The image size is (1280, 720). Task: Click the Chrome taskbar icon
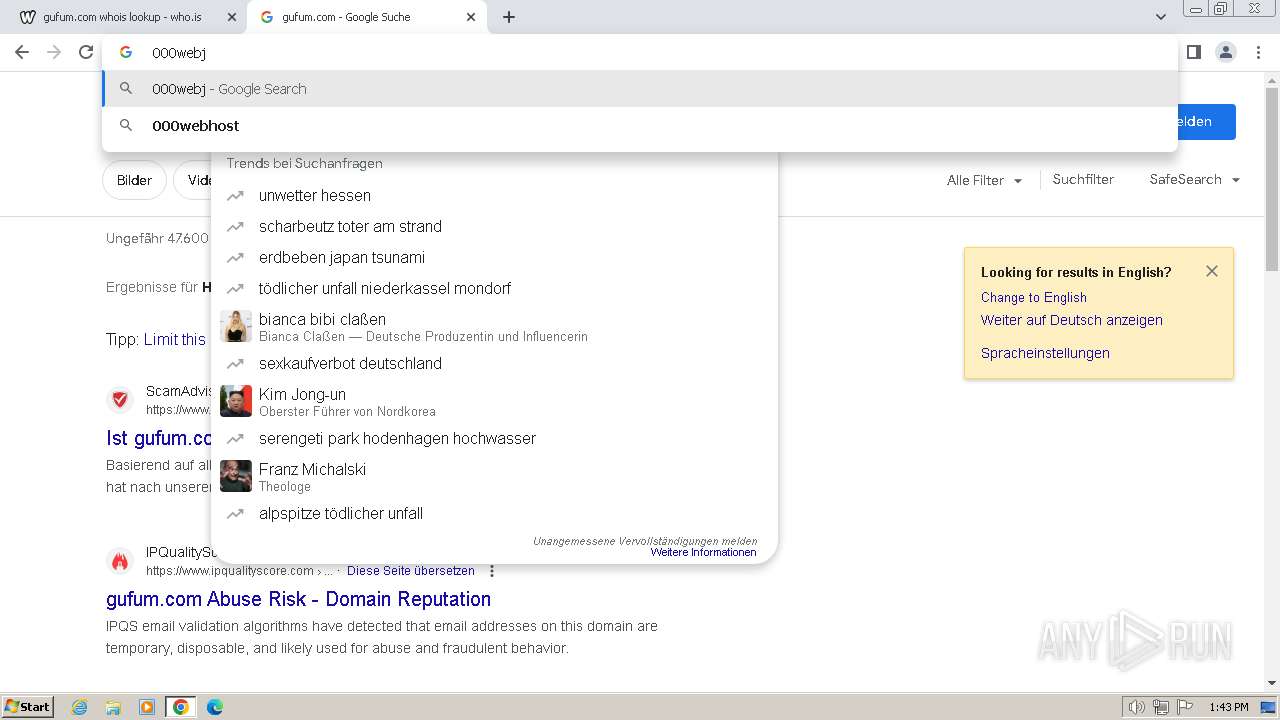[181, 707]
